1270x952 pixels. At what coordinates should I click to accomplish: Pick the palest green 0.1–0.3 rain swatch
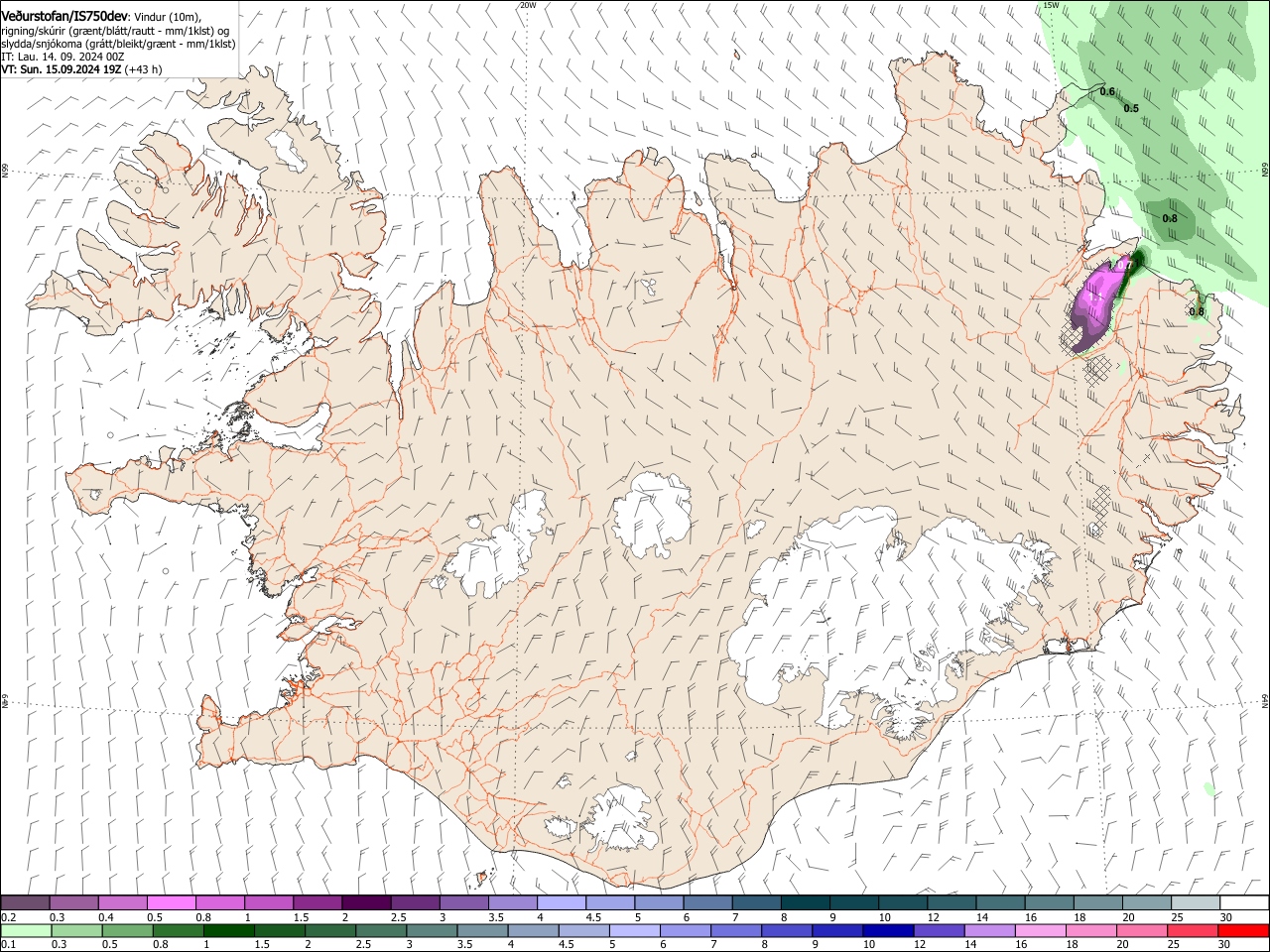click(25, 931)
